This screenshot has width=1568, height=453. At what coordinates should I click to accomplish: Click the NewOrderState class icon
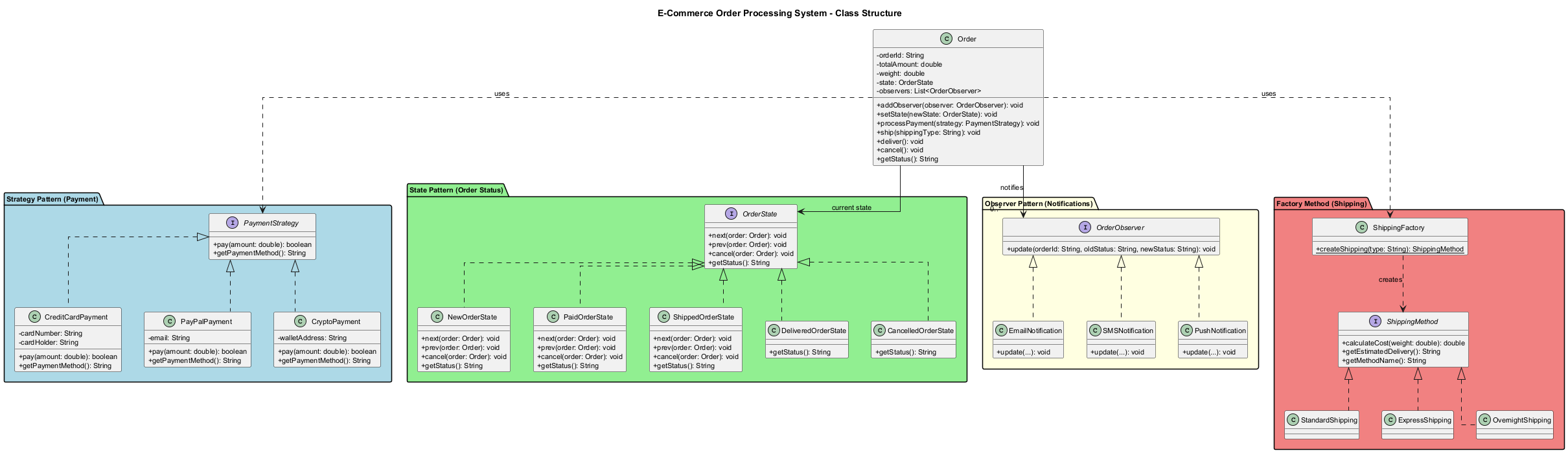click(x=437, y=317)
